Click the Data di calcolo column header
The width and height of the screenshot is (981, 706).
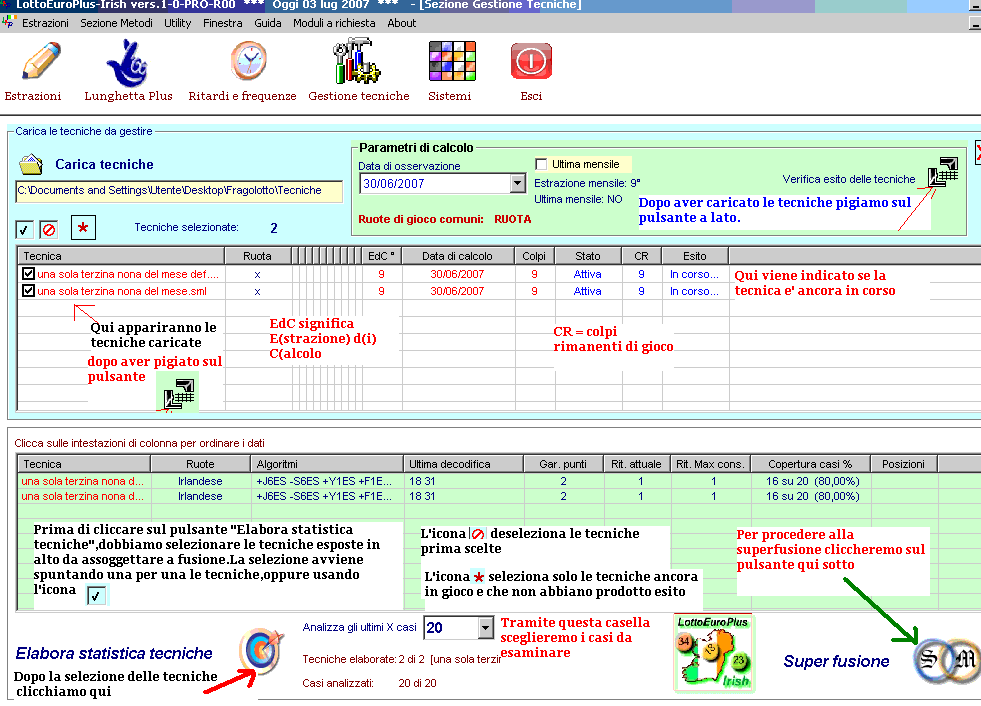click(457, 256)
